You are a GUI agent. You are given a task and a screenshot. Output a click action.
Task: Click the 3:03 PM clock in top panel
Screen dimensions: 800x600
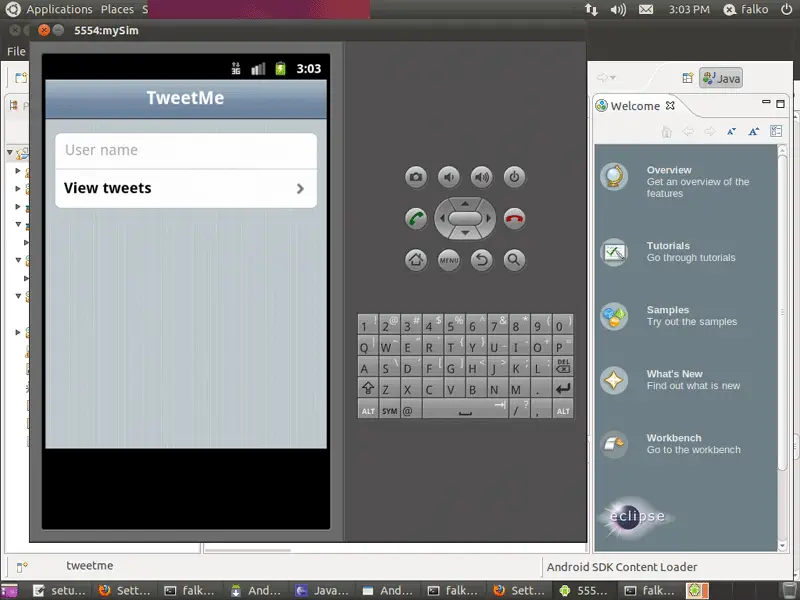(x=689, y=9)
